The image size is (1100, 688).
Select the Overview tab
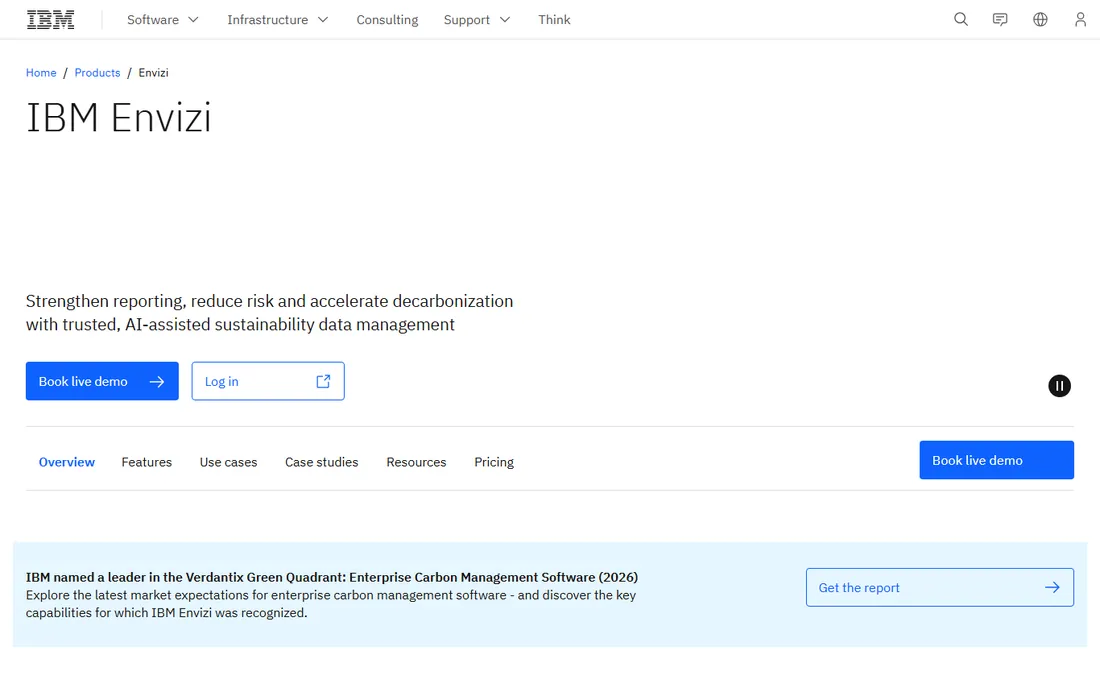point(67,462)
